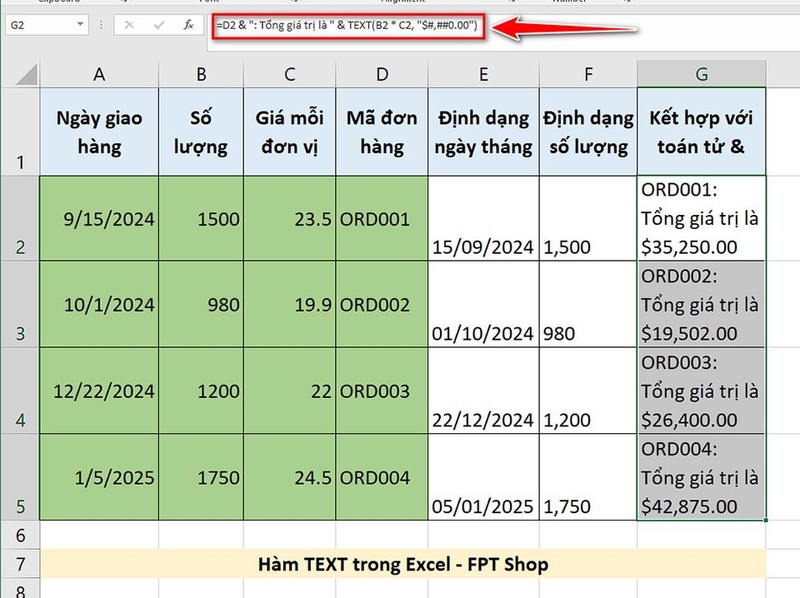Select unit price cell 19.9
Viewport: 800px width, 598px height.
[289, 305]
